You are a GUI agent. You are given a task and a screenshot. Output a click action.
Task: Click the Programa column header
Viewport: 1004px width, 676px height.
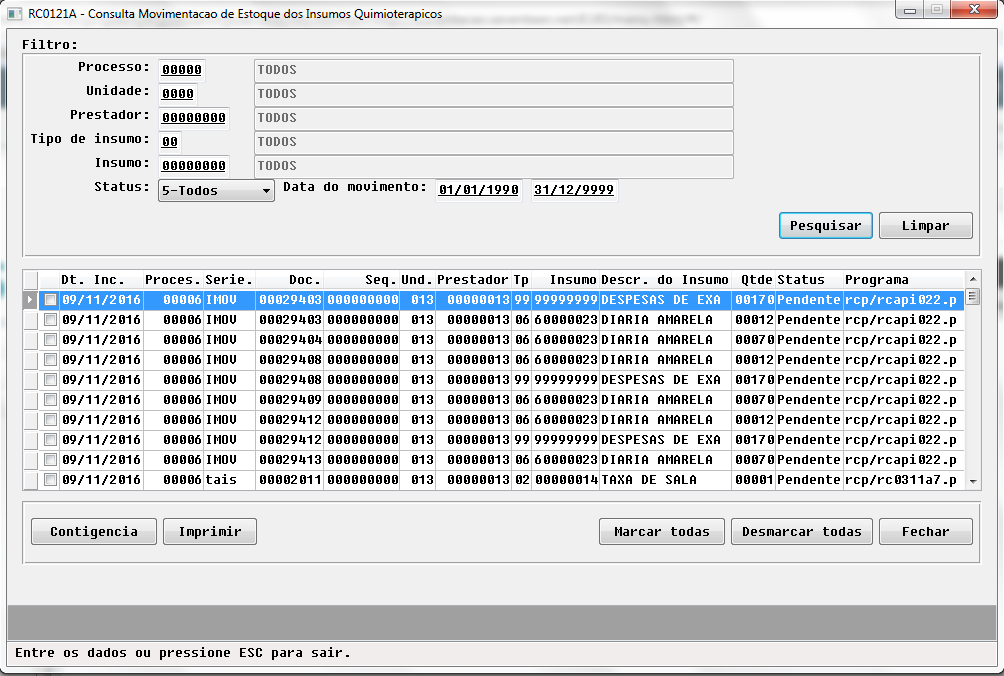(x=903, y=280)
